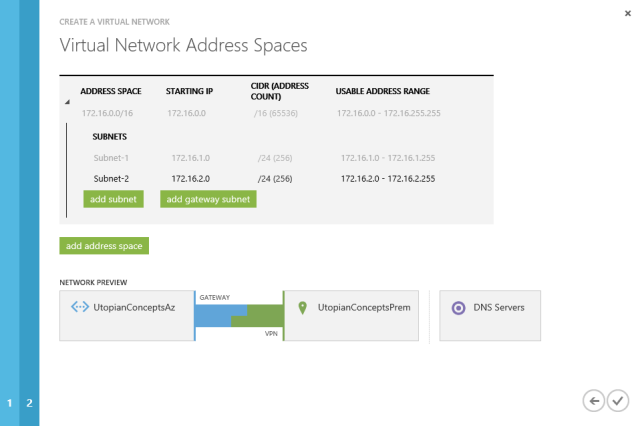Select the Subnet-1 row name

[111, 158]
